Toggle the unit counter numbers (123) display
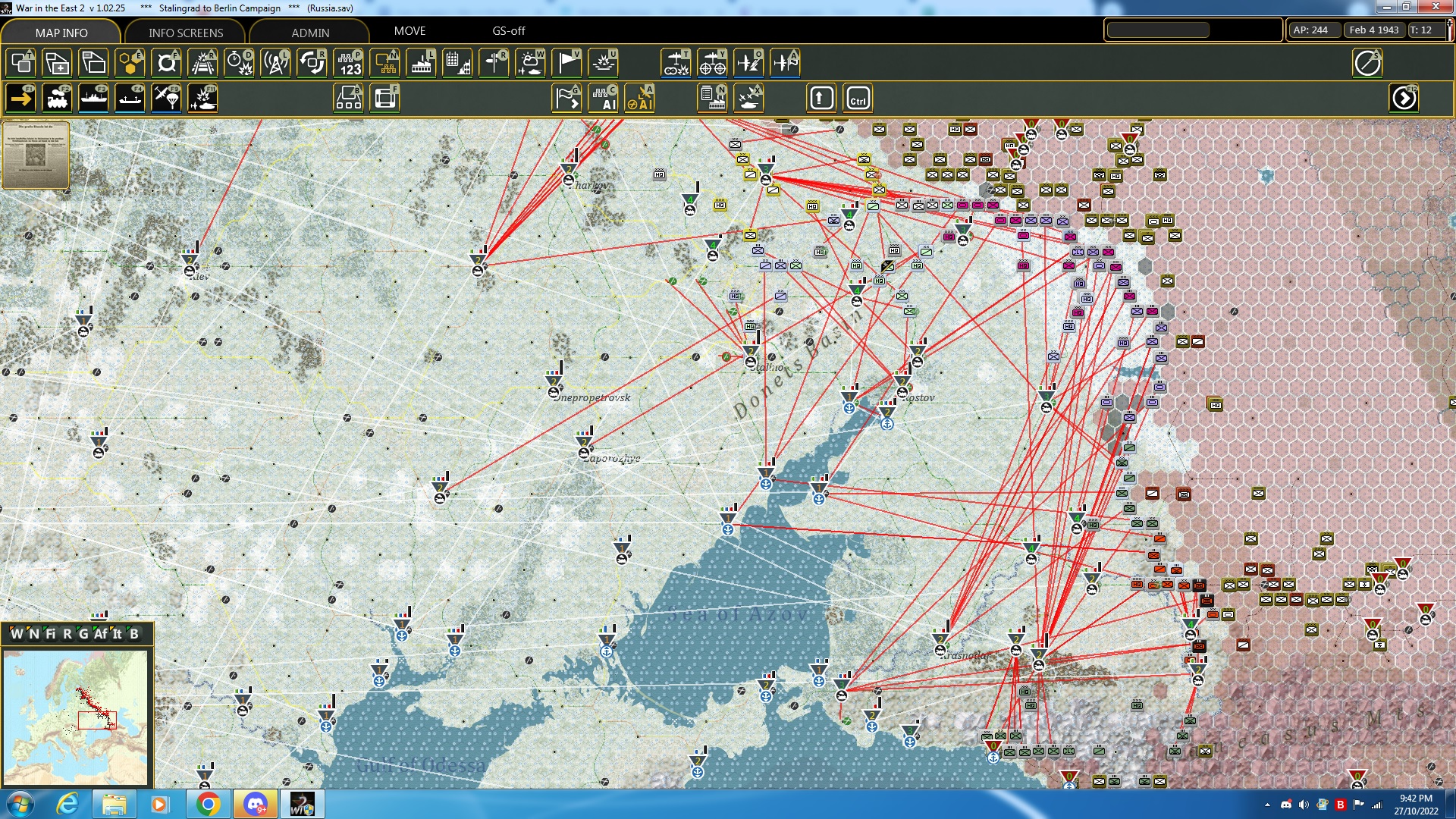 pos(349,63)
